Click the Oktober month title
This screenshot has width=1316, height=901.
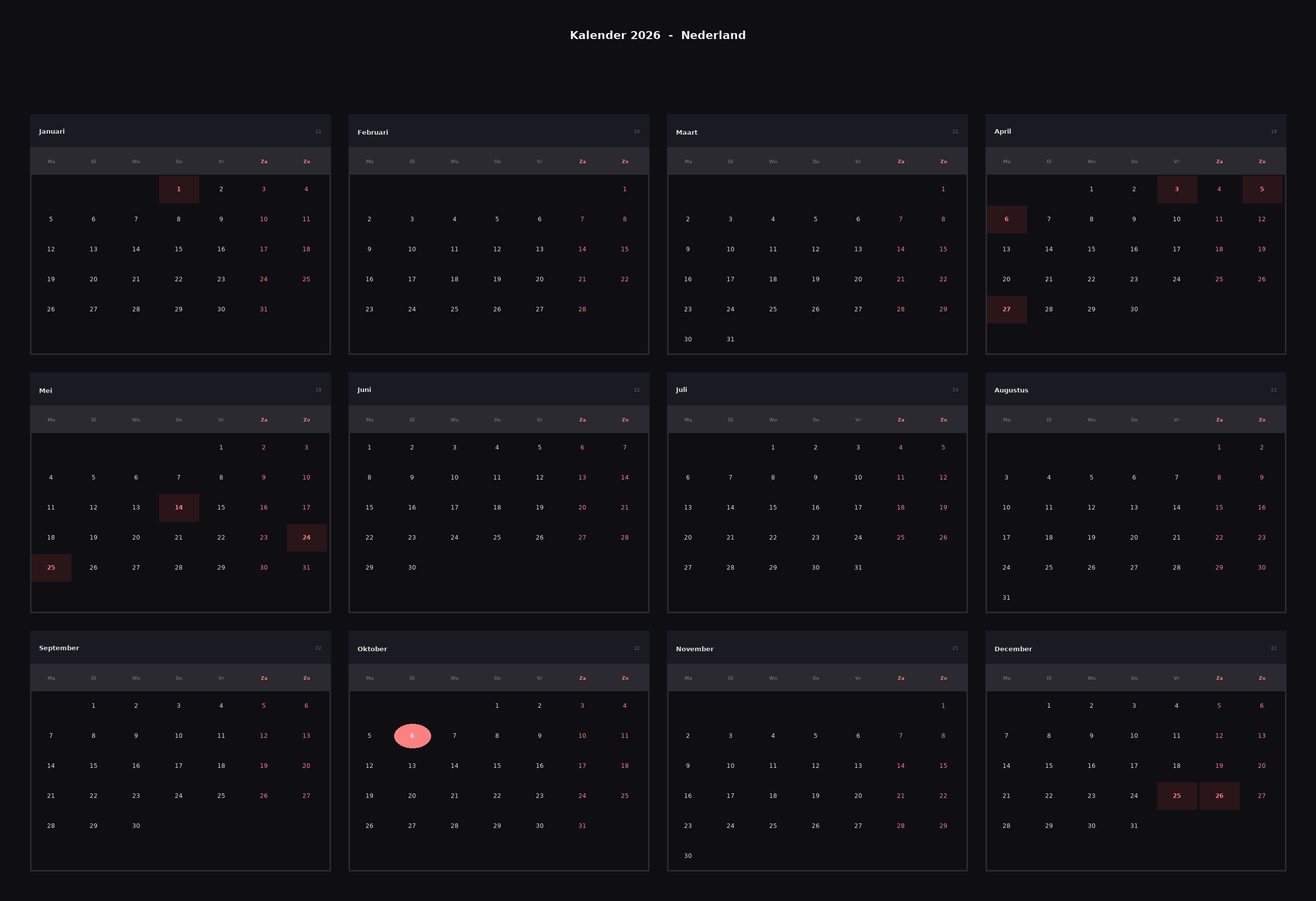[372, 649]
